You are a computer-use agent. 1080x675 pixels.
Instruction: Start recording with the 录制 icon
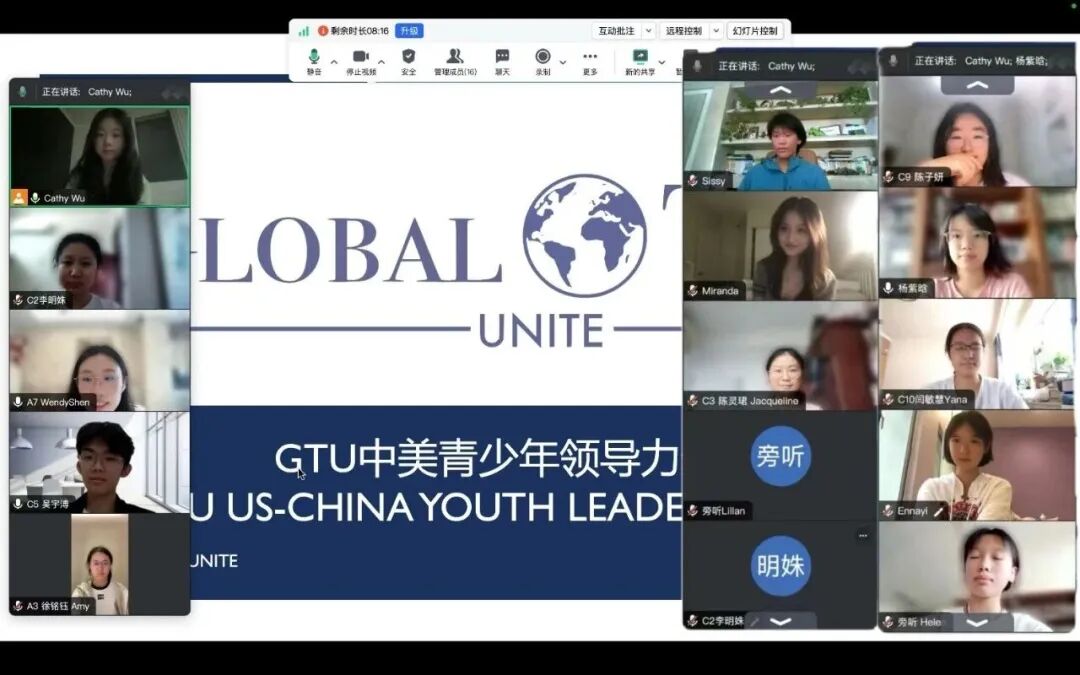click(x=543, y=56)
